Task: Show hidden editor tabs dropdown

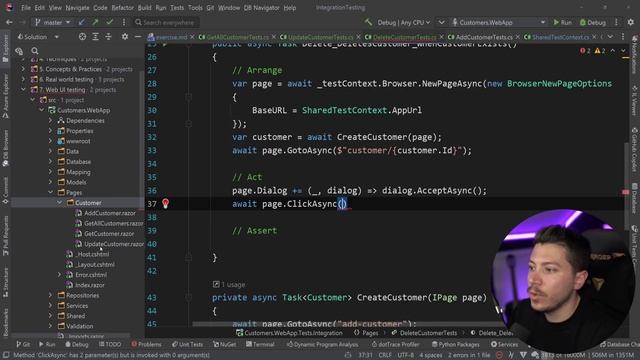Action: click(x=610, y=37)
